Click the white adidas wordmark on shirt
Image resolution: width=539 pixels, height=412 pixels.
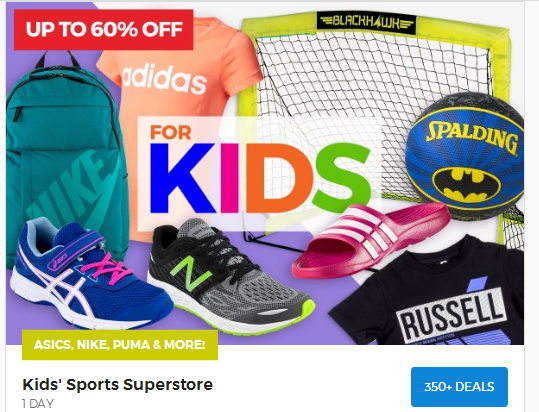pos(164,80)
